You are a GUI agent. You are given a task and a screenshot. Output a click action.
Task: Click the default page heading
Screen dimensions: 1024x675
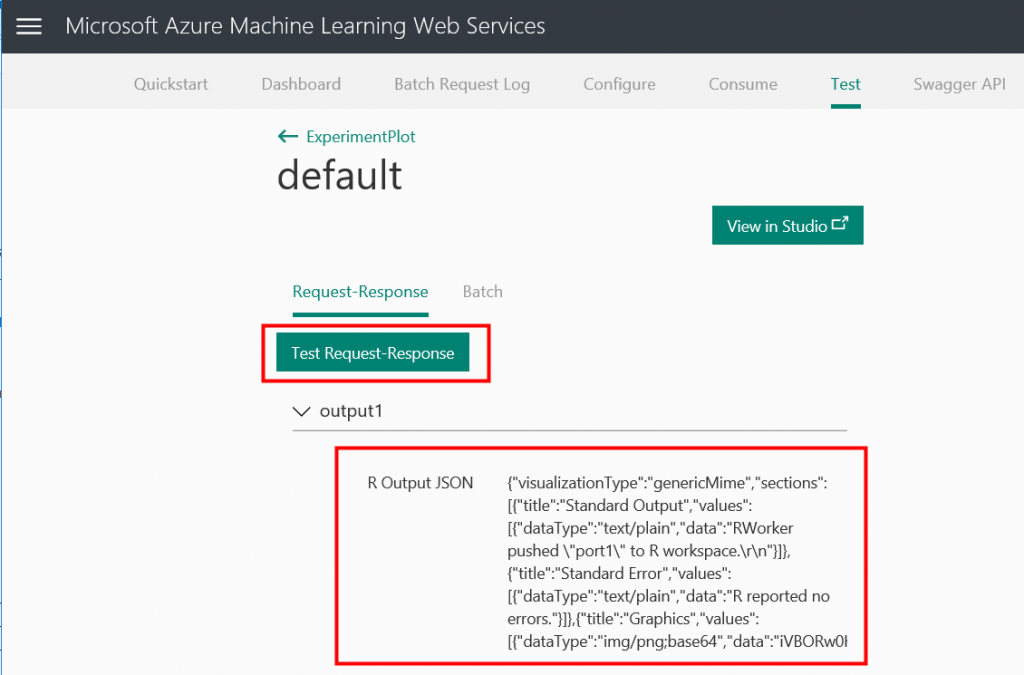(x=340, y=175)
